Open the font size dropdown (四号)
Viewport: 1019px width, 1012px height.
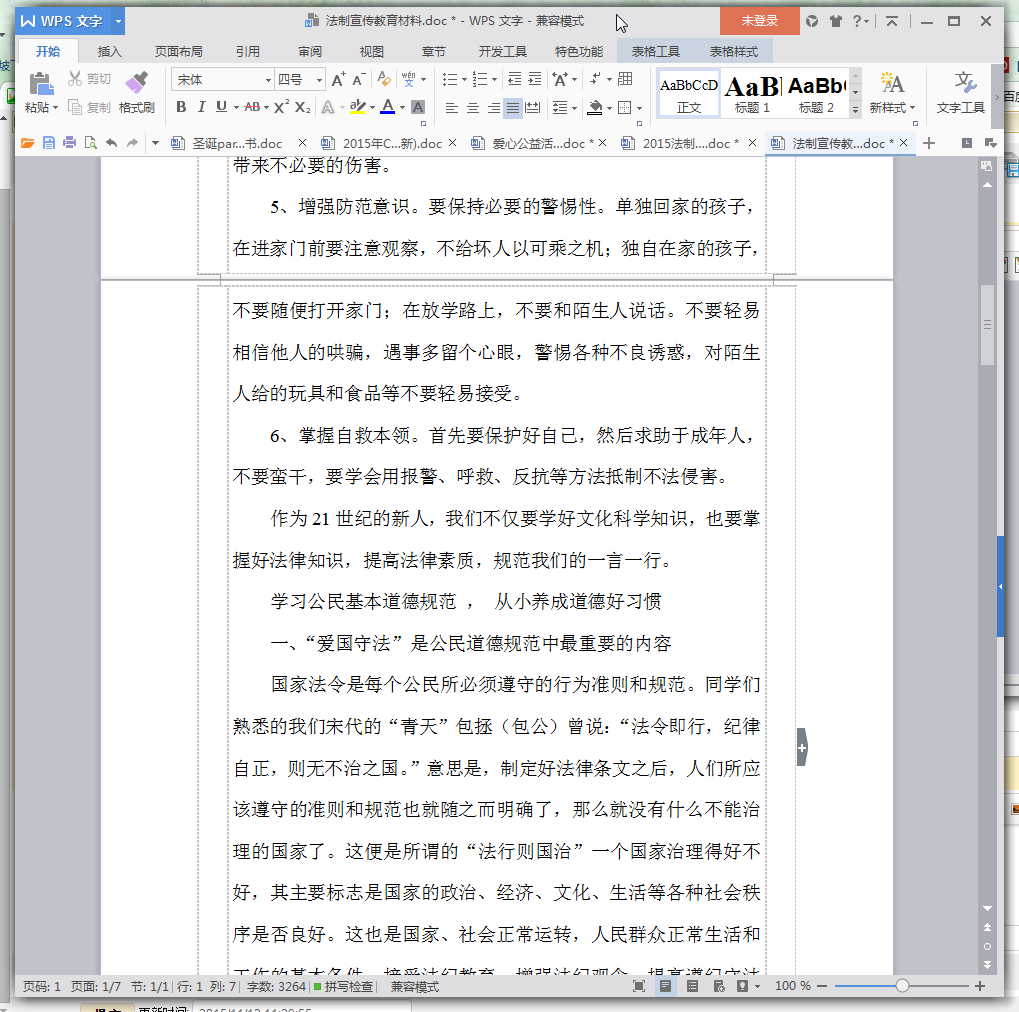point(319,80)
